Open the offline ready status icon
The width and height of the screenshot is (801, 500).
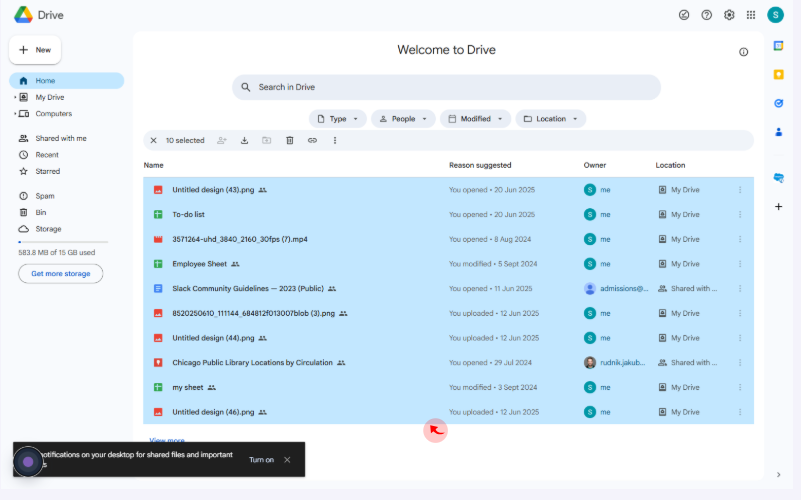click(684, 15)
